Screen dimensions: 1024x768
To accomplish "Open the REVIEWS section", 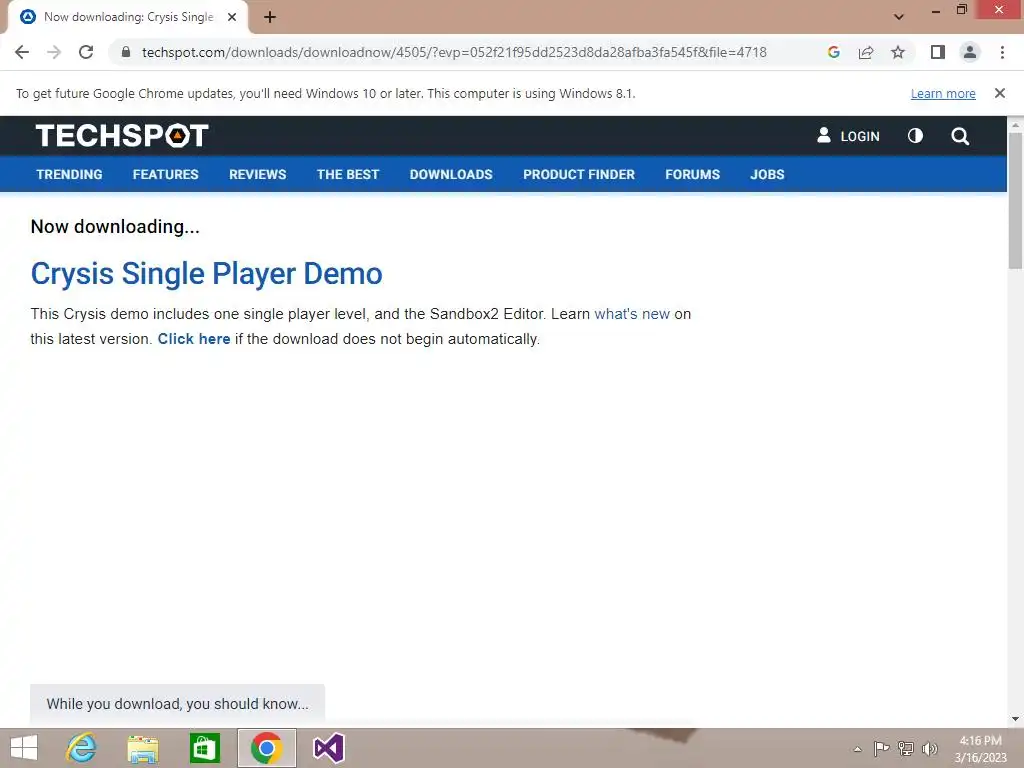I will (257, 174).
